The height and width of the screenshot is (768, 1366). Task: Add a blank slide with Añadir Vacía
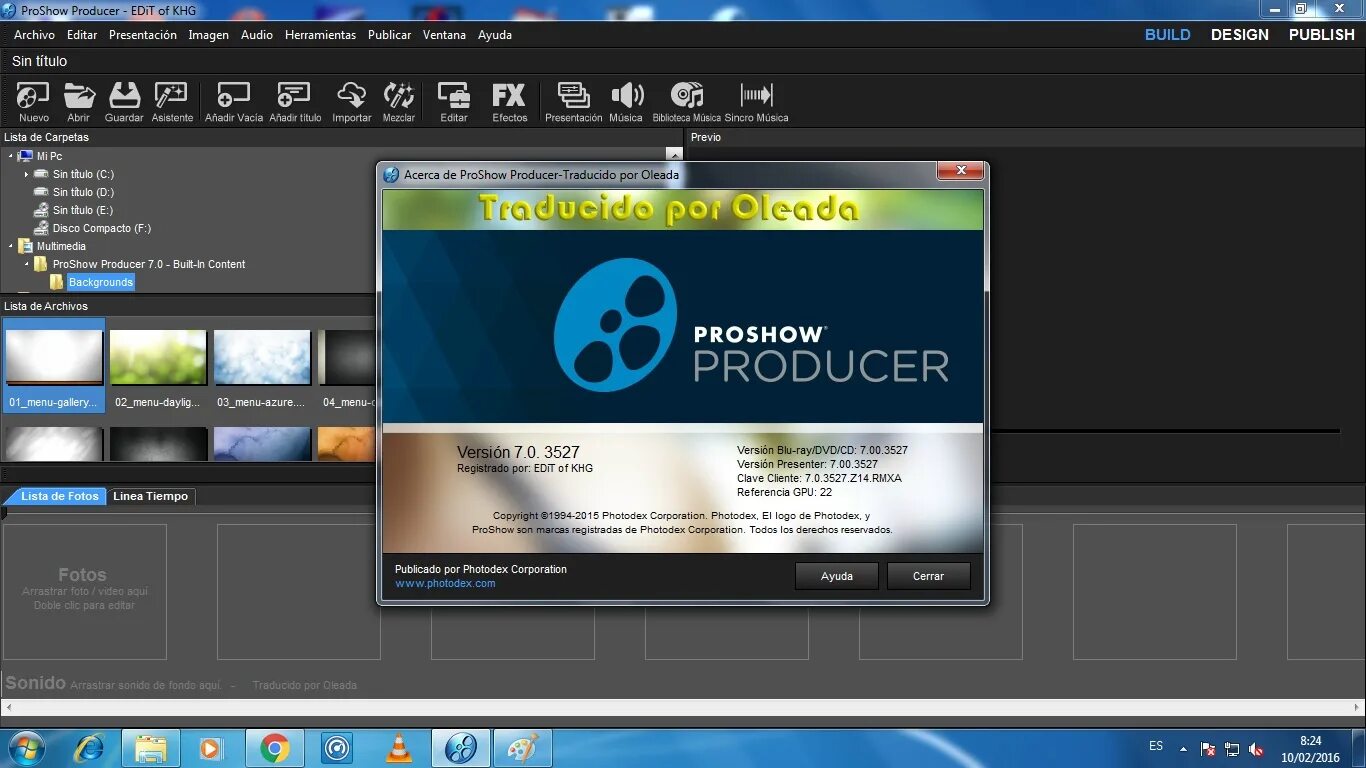[234, 101]
